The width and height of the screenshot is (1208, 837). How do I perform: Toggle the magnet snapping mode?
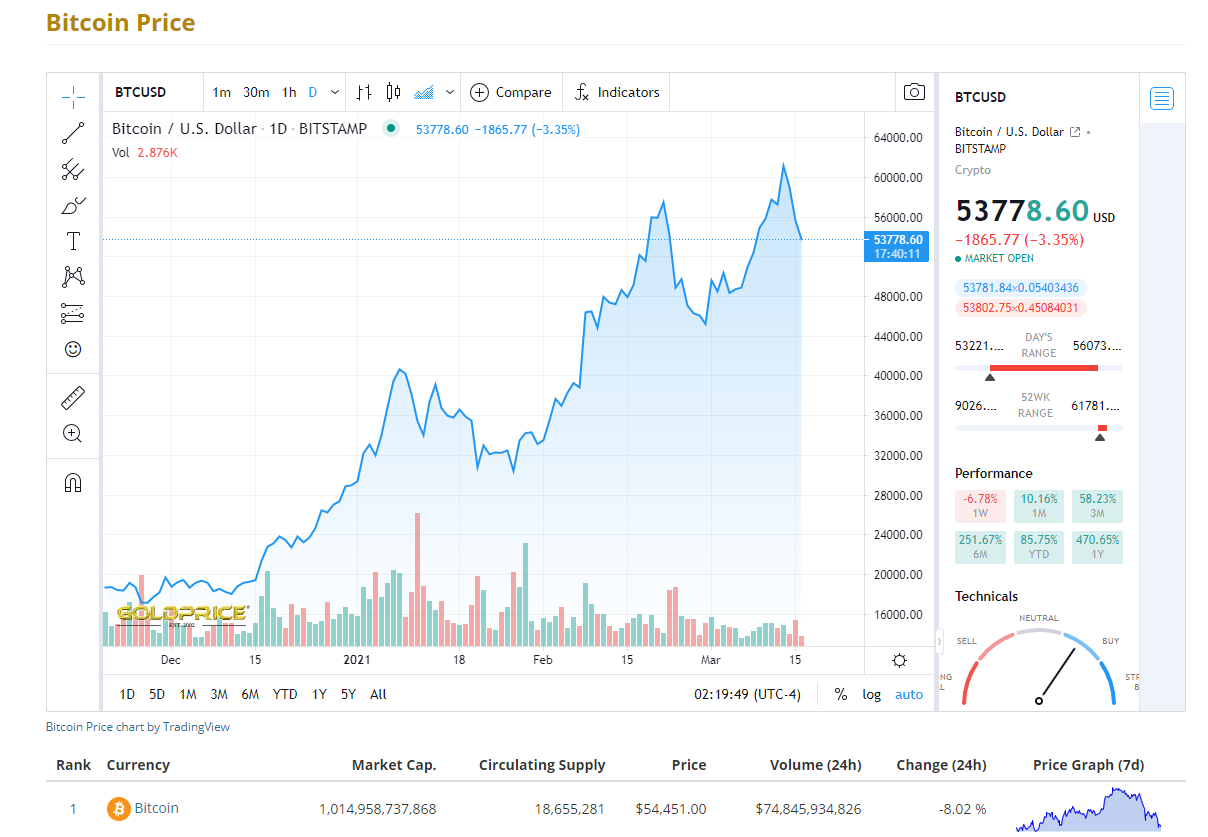pyautogui.click(x=73, y=483)
